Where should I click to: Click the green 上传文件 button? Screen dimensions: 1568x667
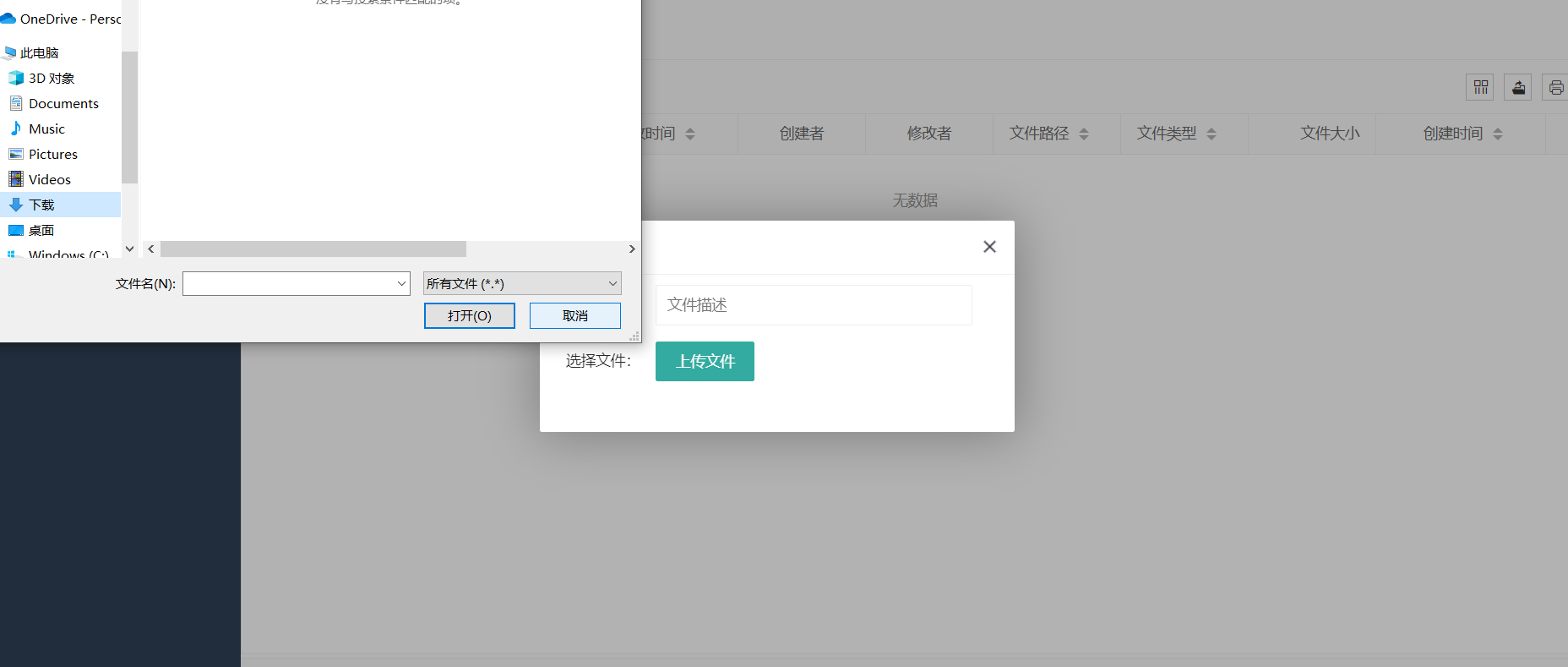pos(705,361)
